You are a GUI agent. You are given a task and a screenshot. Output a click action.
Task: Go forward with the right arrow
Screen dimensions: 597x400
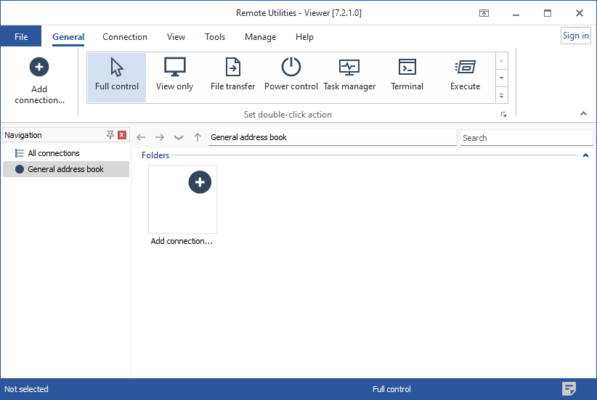[160, 137]
